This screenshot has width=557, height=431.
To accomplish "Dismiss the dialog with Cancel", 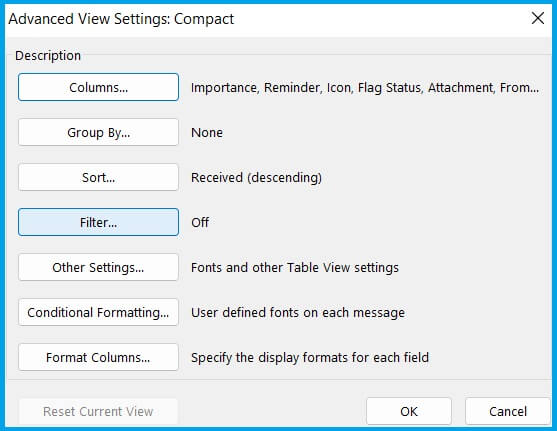I will (508, 411).
